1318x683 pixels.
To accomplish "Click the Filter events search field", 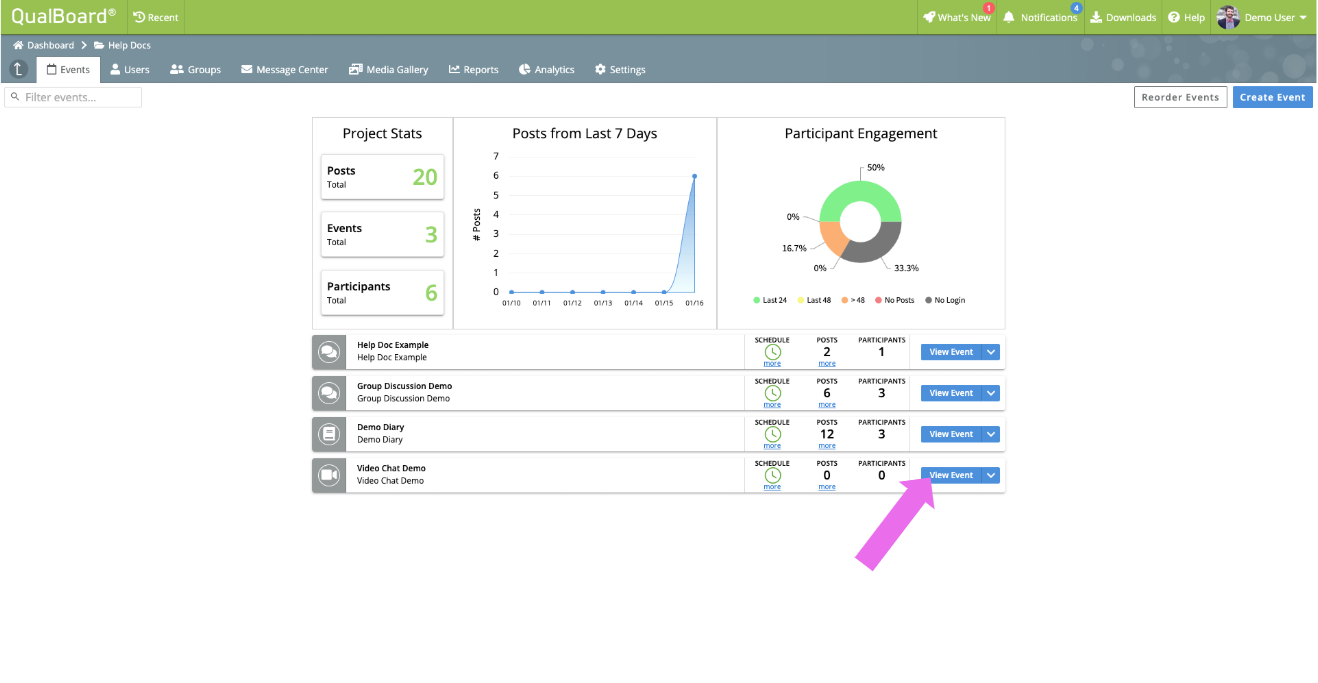I will (73, 97).
